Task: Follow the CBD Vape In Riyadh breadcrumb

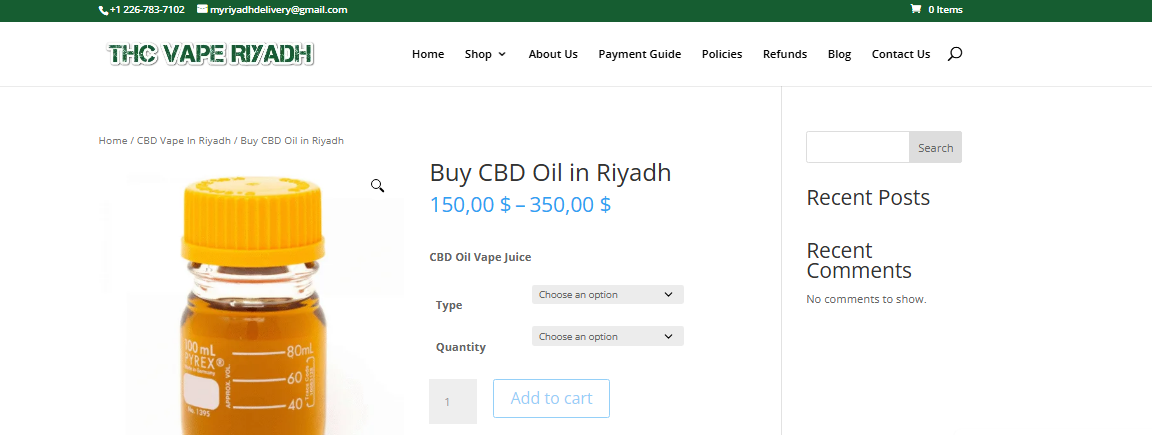Action: pos(184,141)
